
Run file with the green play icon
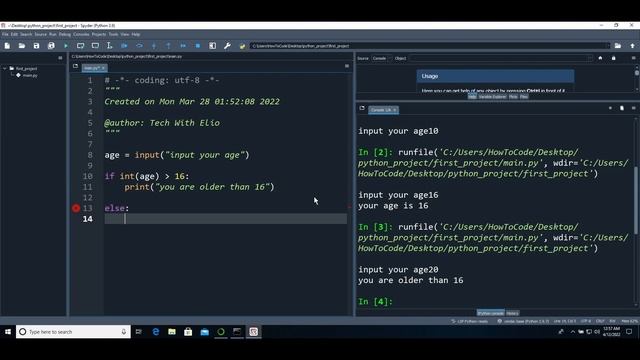(x=66, y=46)
